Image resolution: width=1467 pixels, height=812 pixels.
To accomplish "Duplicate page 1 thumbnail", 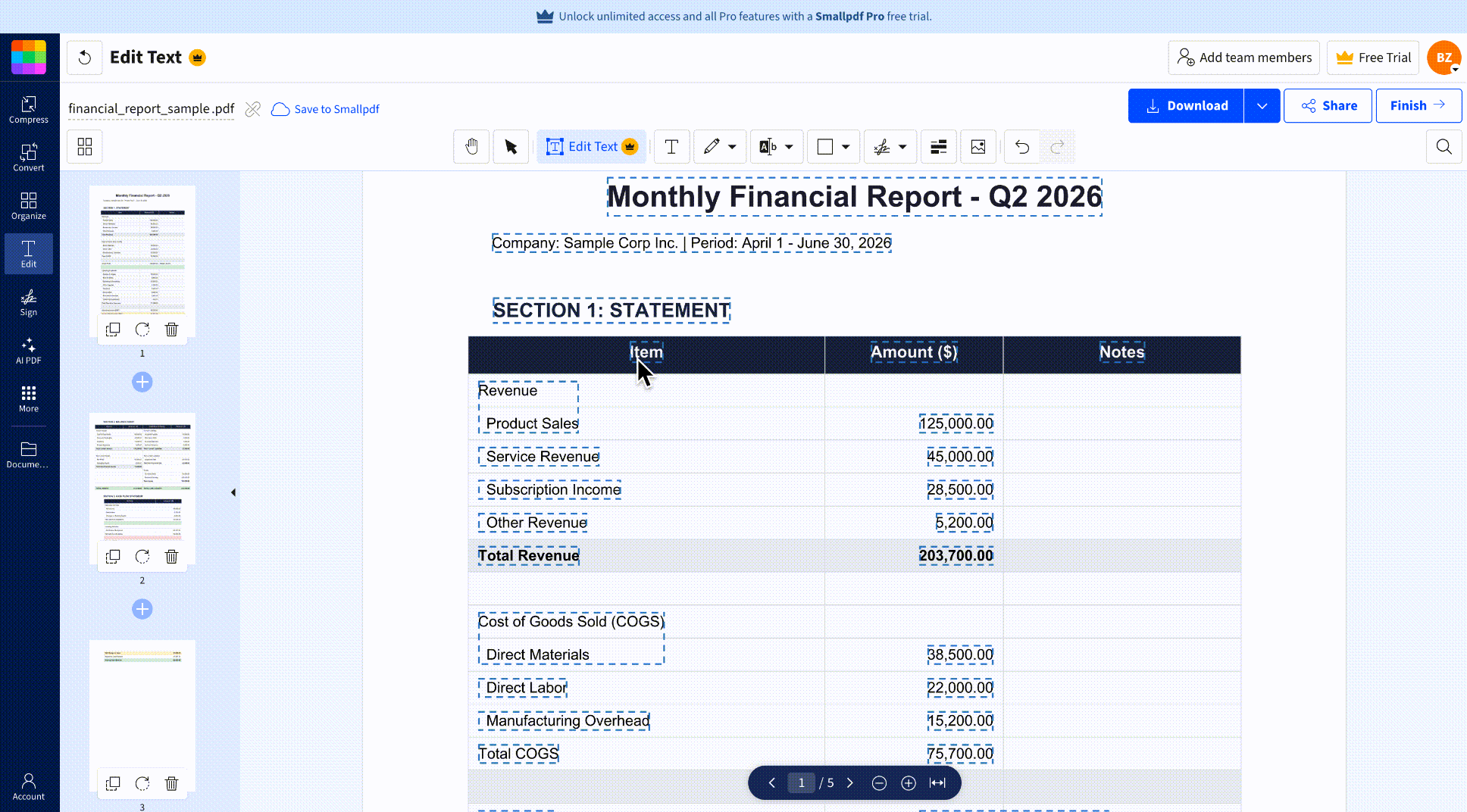I will 113,329.
